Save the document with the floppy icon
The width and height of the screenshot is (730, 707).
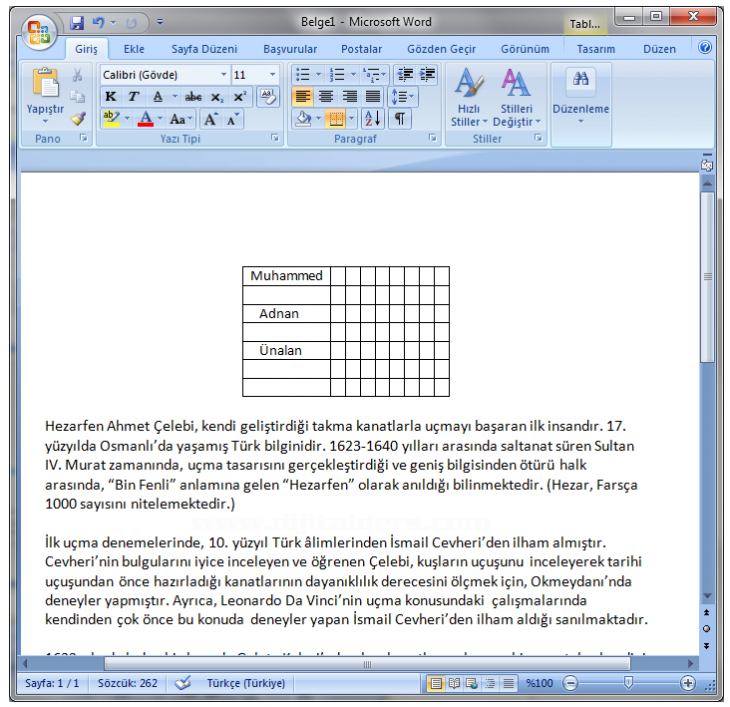point(76,22)
